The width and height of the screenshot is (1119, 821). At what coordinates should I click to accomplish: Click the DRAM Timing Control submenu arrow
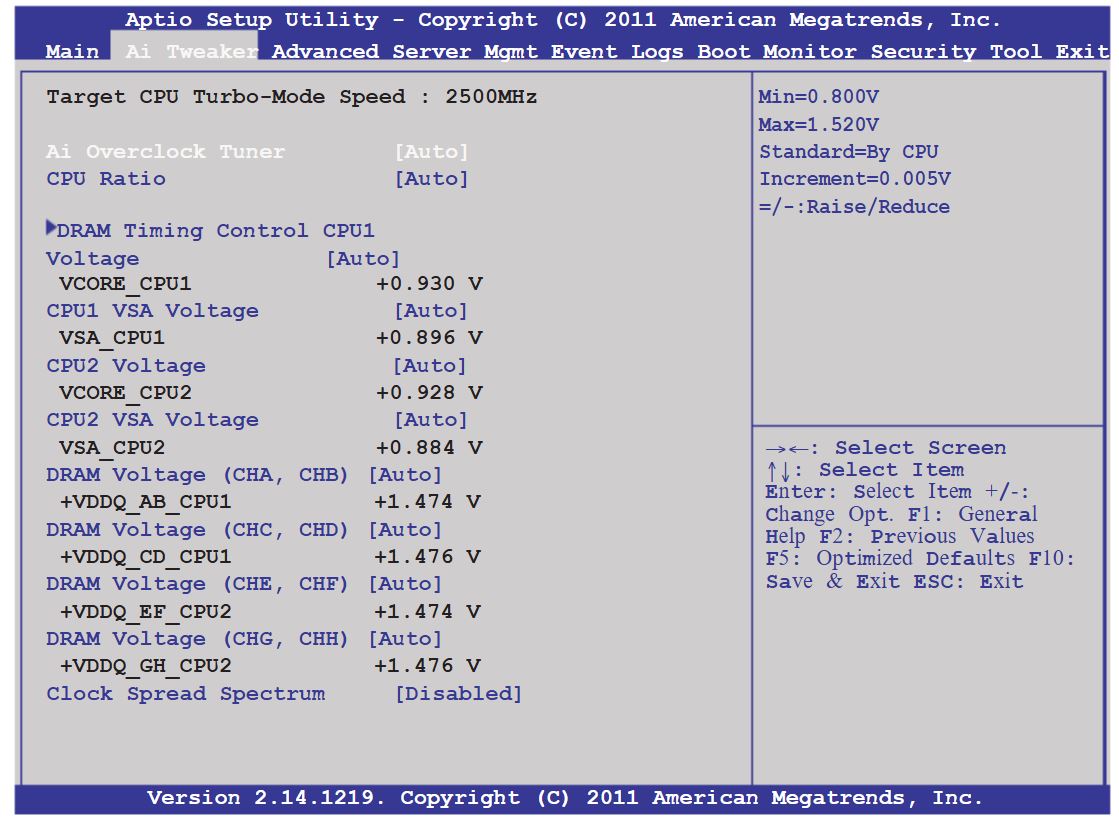pyautogui.click(x=51, y=228)
